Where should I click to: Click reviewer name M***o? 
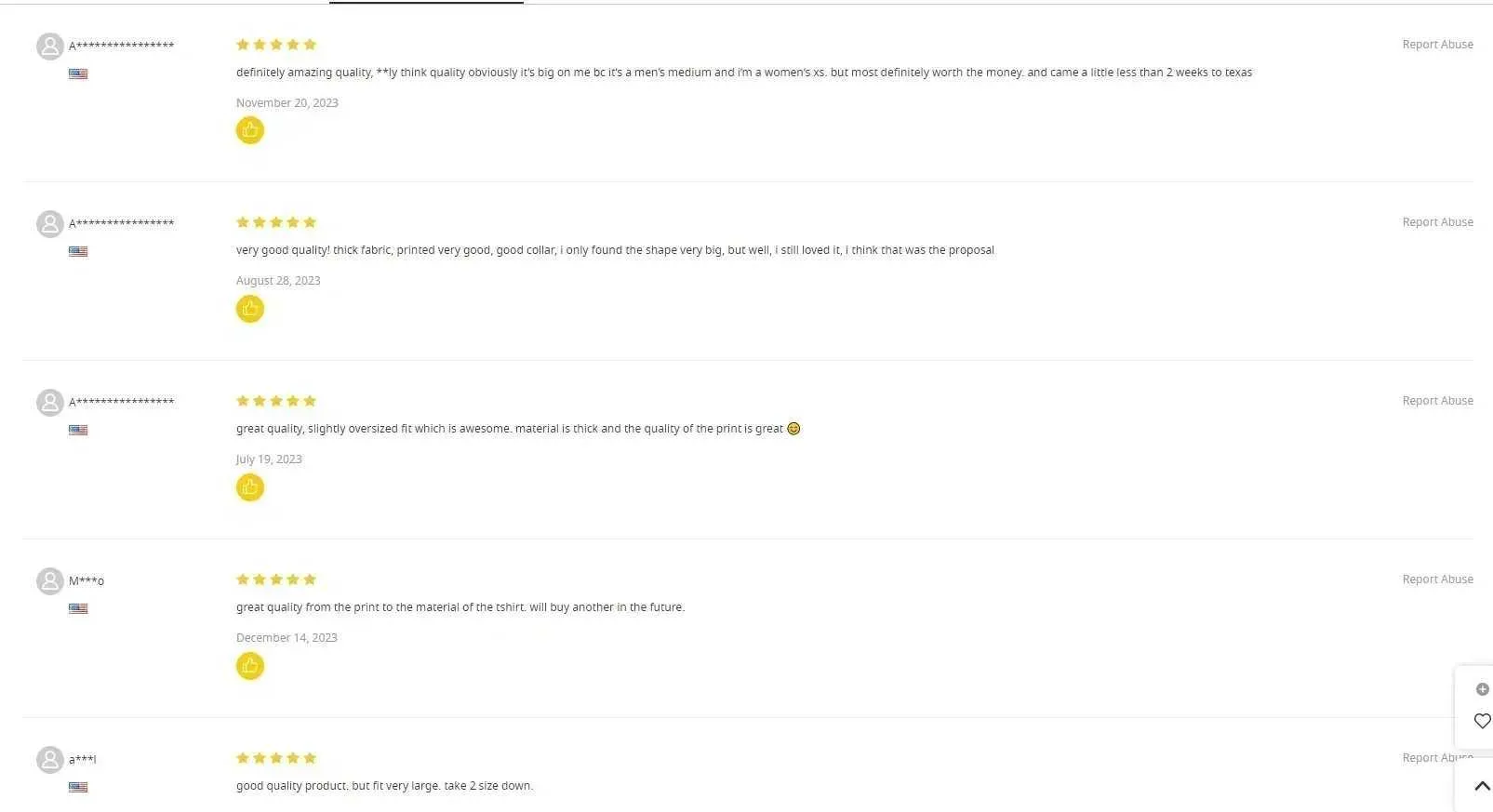[87, 581]
